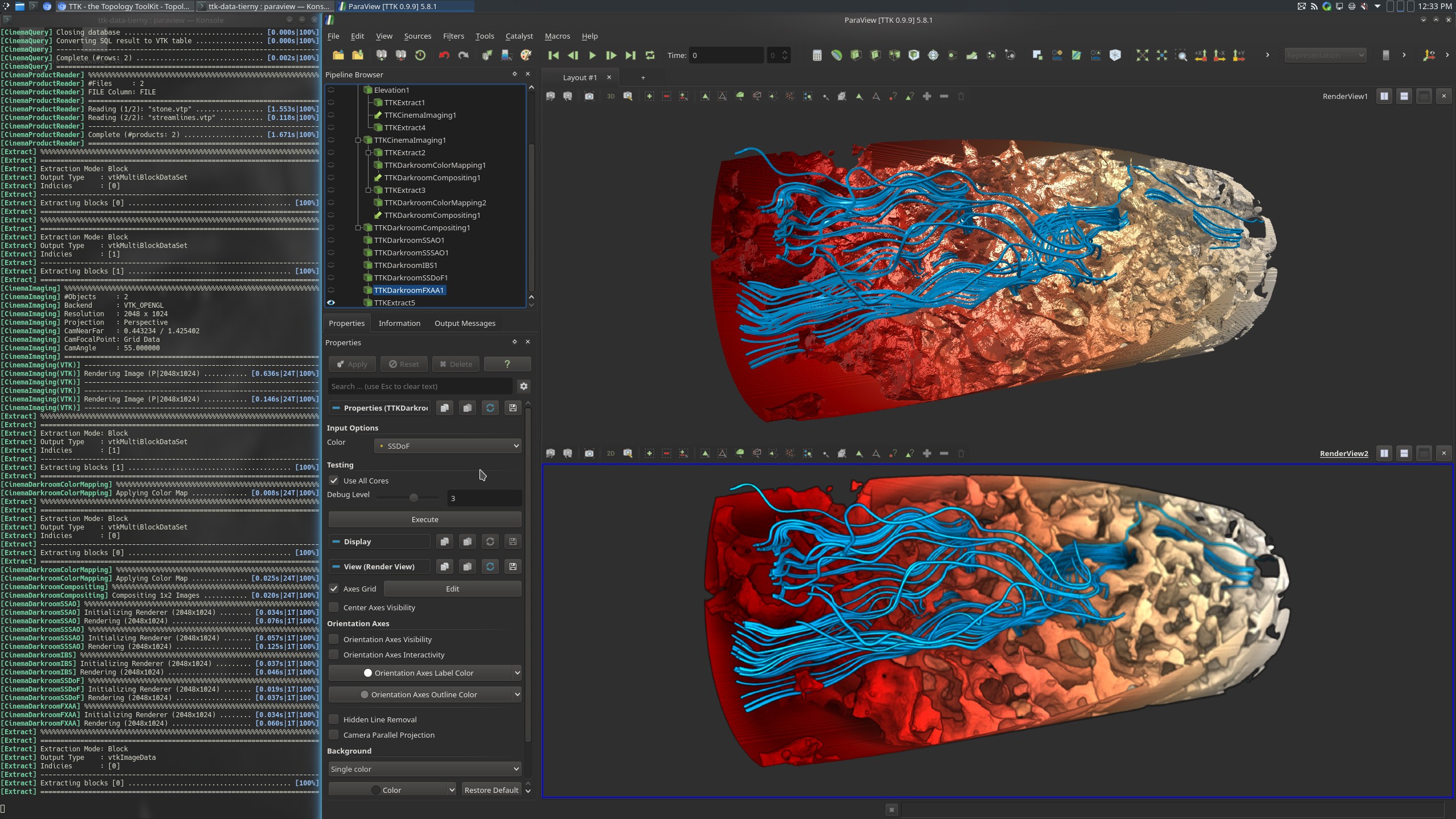Click the Undo red arrow icon
The image size is (1456, 819).
444,55
